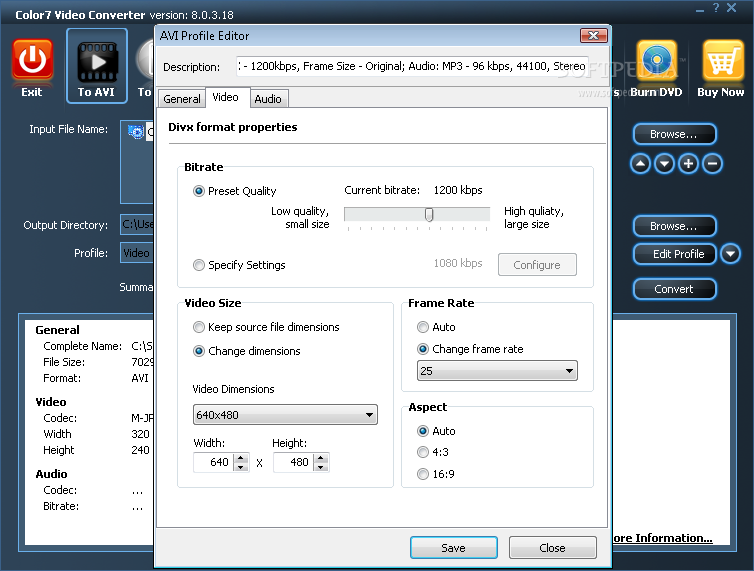
Task: Click the Edit Profile button
Action: click(x=674, y=254)
